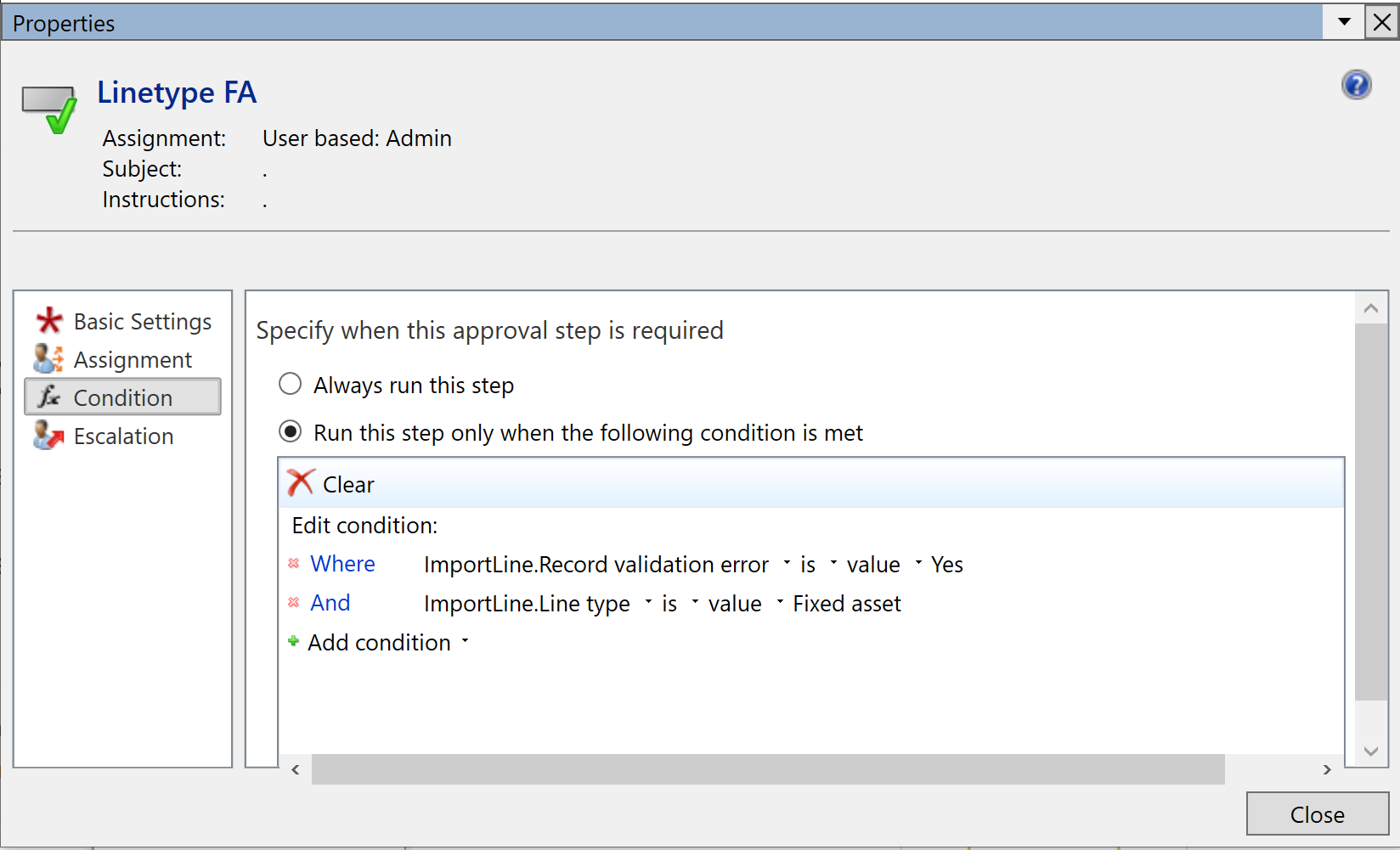Click the fx Condition icon
Image resolution: width=1400 pixels, height=850 pixels.
click(49, 397)
